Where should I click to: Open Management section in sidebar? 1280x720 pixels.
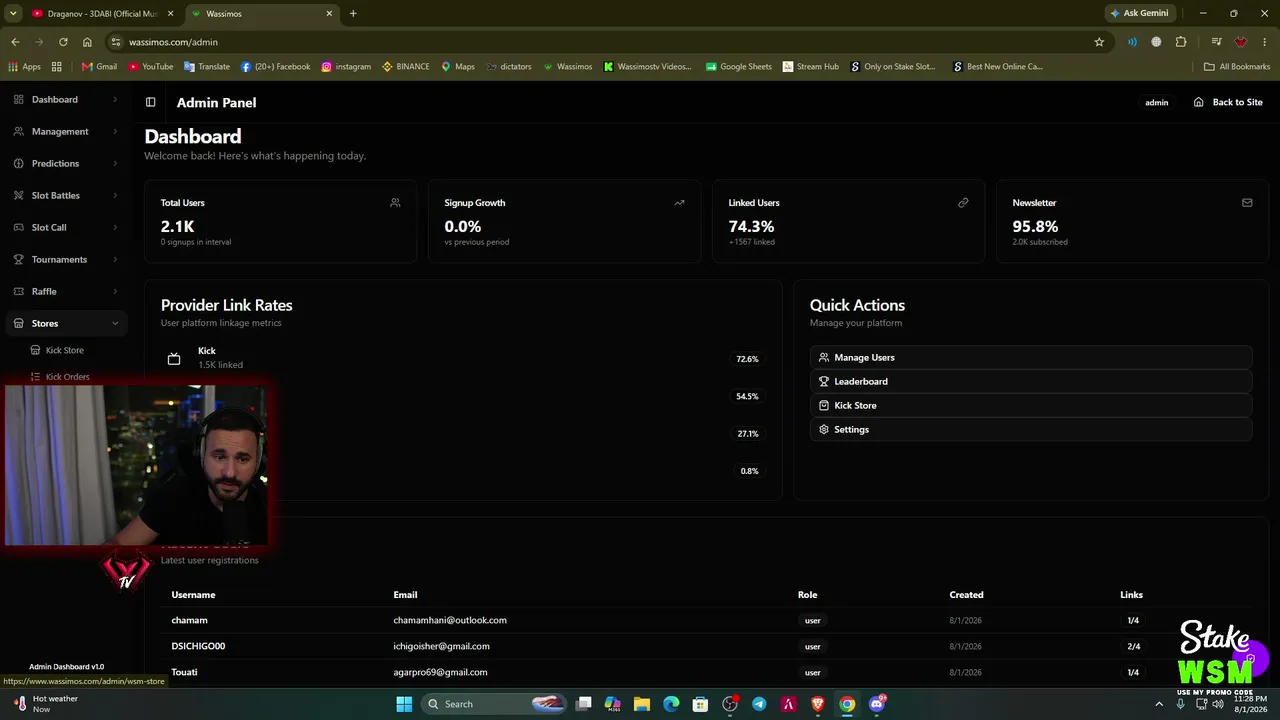pyautogui.click(x=60, y=132)
